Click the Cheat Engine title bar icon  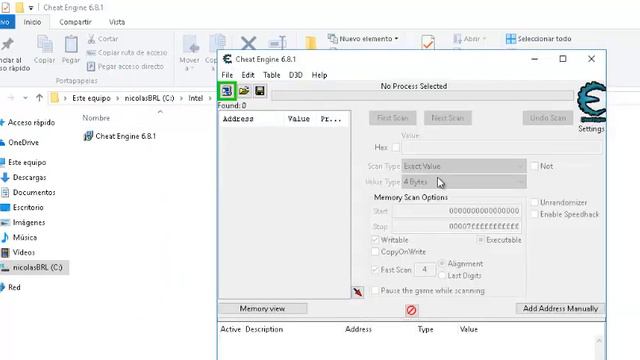tap(227, 59)
